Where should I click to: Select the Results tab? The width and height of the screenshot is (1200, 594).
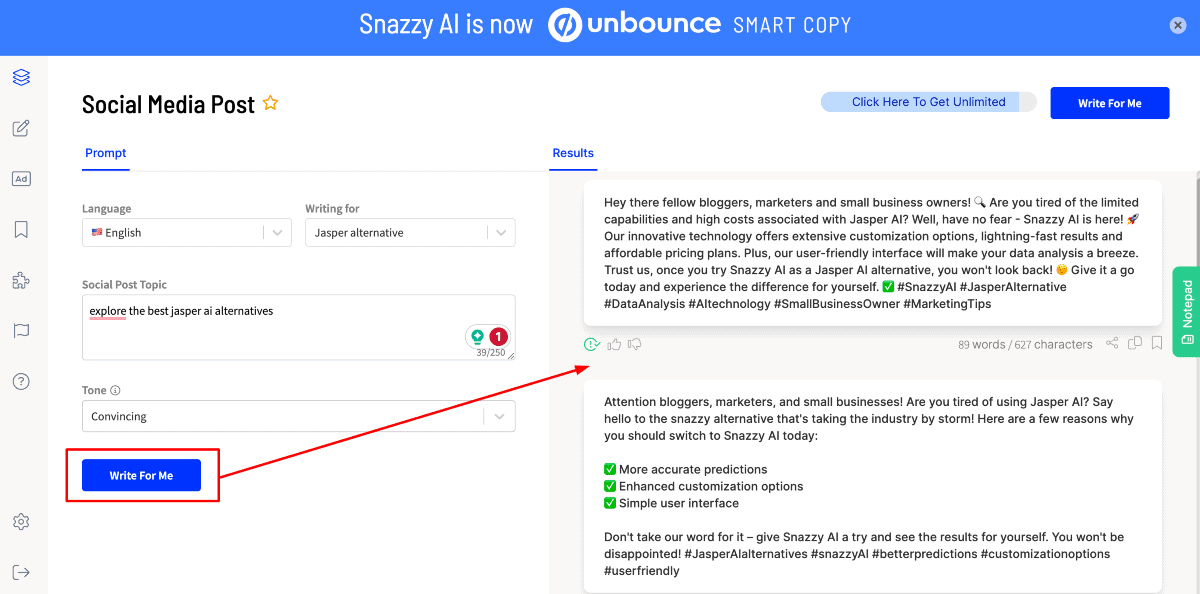click(x=573, y=153)
